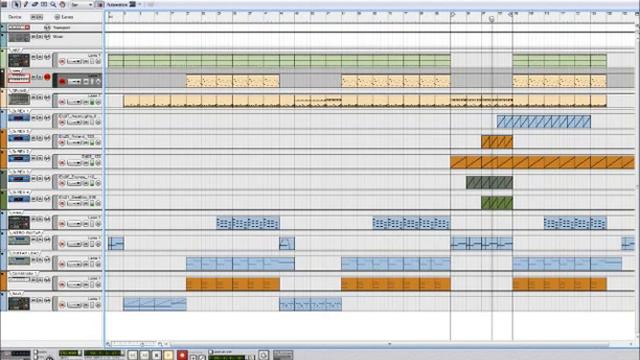The height and width of the screenshot is (360, 640).
Task: Click automation icon on the bottom track
Action: point(47,300)
